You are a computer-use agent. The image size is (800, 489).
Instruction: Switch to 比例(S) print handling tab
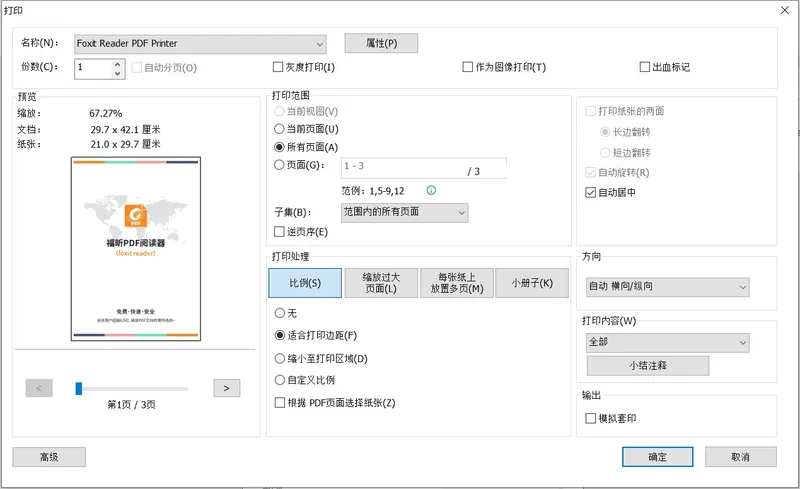[x=305, y=283]
